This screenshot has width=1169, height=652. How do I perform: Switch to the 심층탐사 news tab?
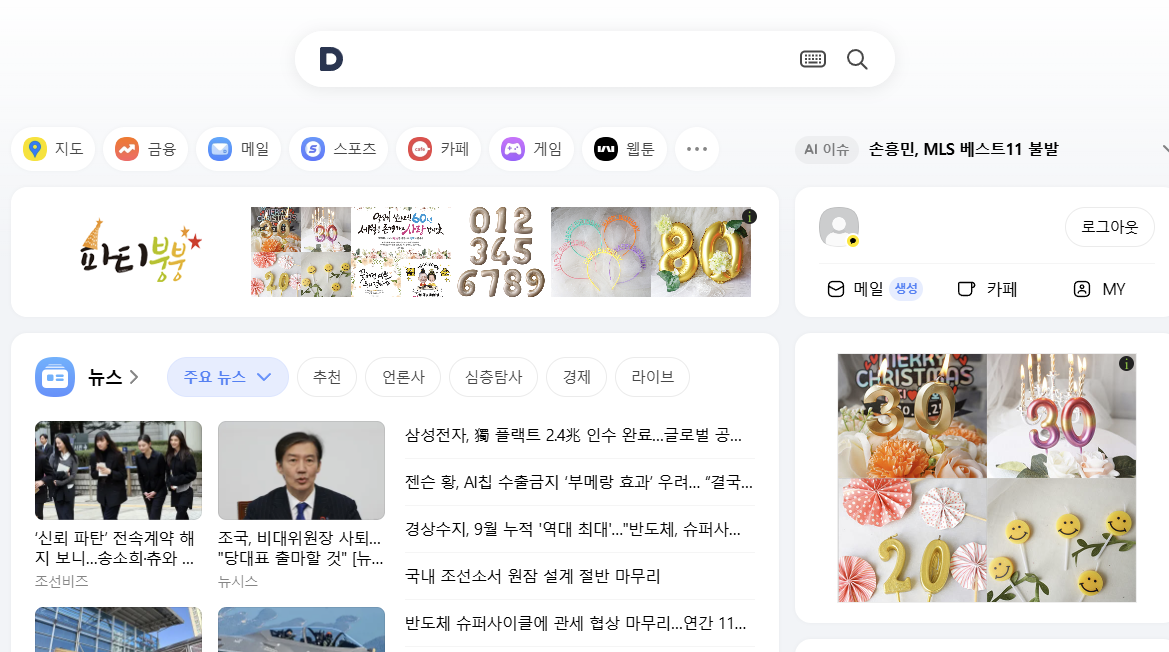[494, 377]
